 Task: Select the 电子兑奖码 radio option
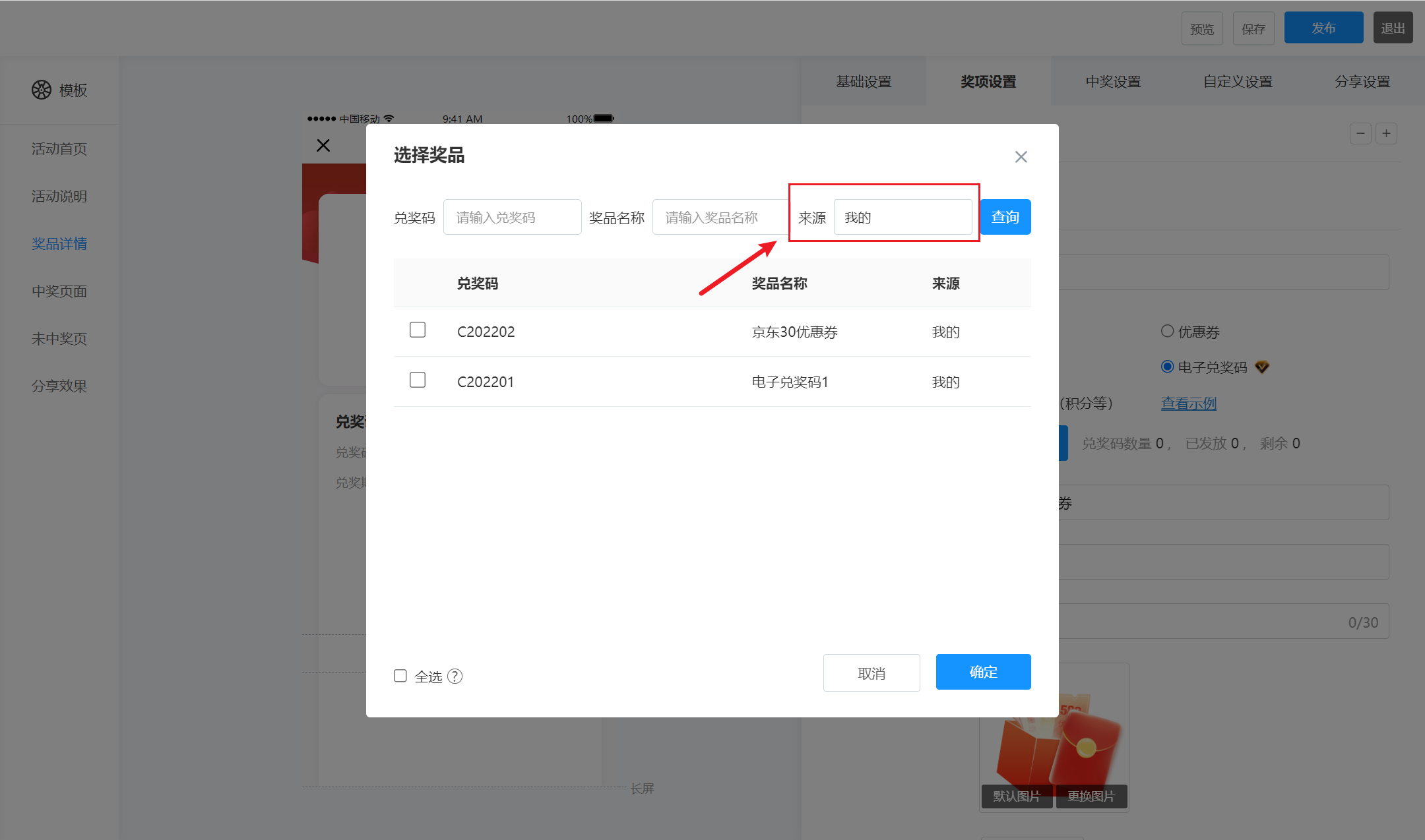pos(1168,367)
